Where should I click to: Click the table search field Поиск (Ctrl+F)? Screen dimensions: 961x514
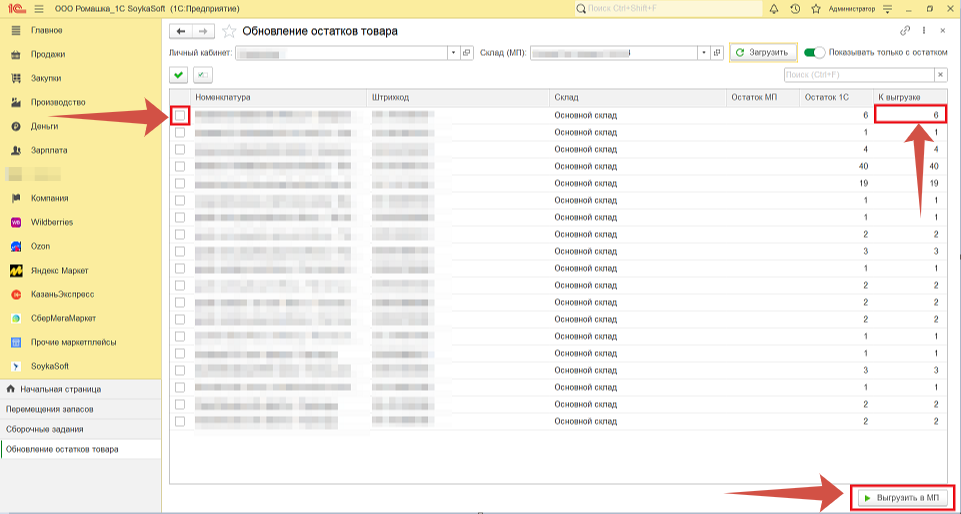(x=857, y=75)
